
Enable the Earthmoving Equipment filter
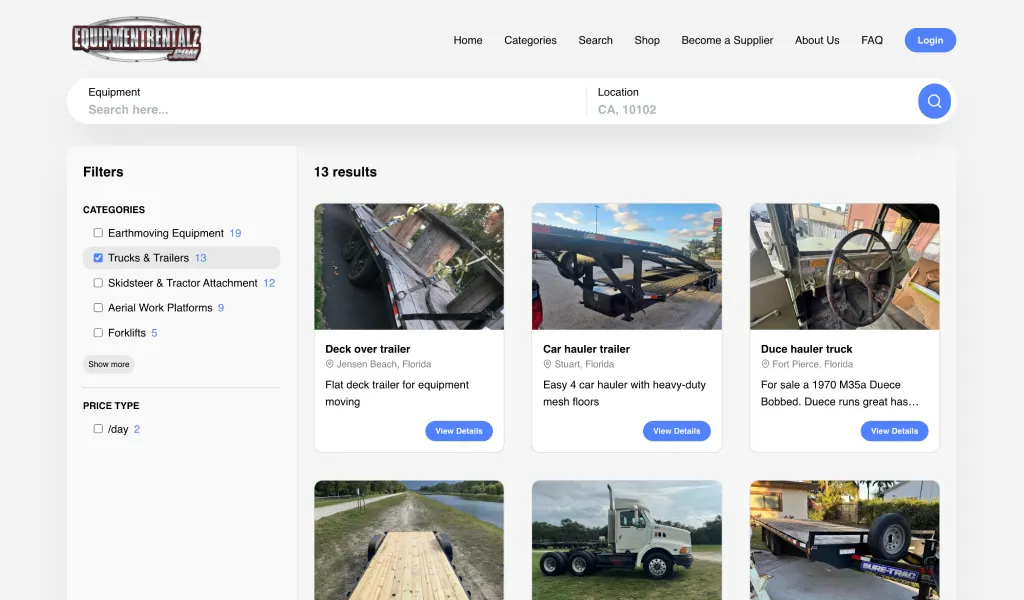click(x=97, y=232)
